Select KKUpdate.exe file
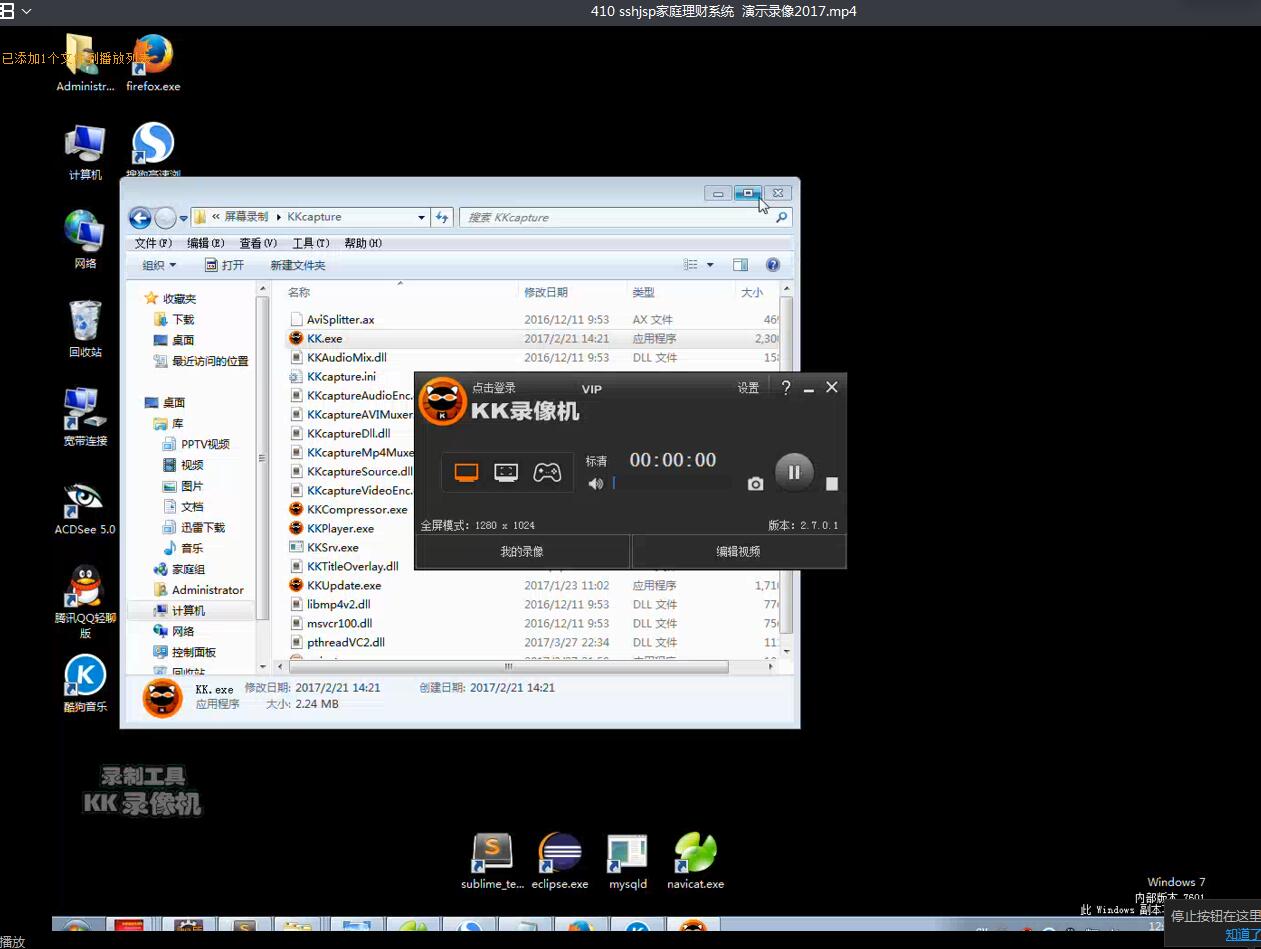Image resolution: width=1261 pixels, height=949 pixels. click(344, 585)
